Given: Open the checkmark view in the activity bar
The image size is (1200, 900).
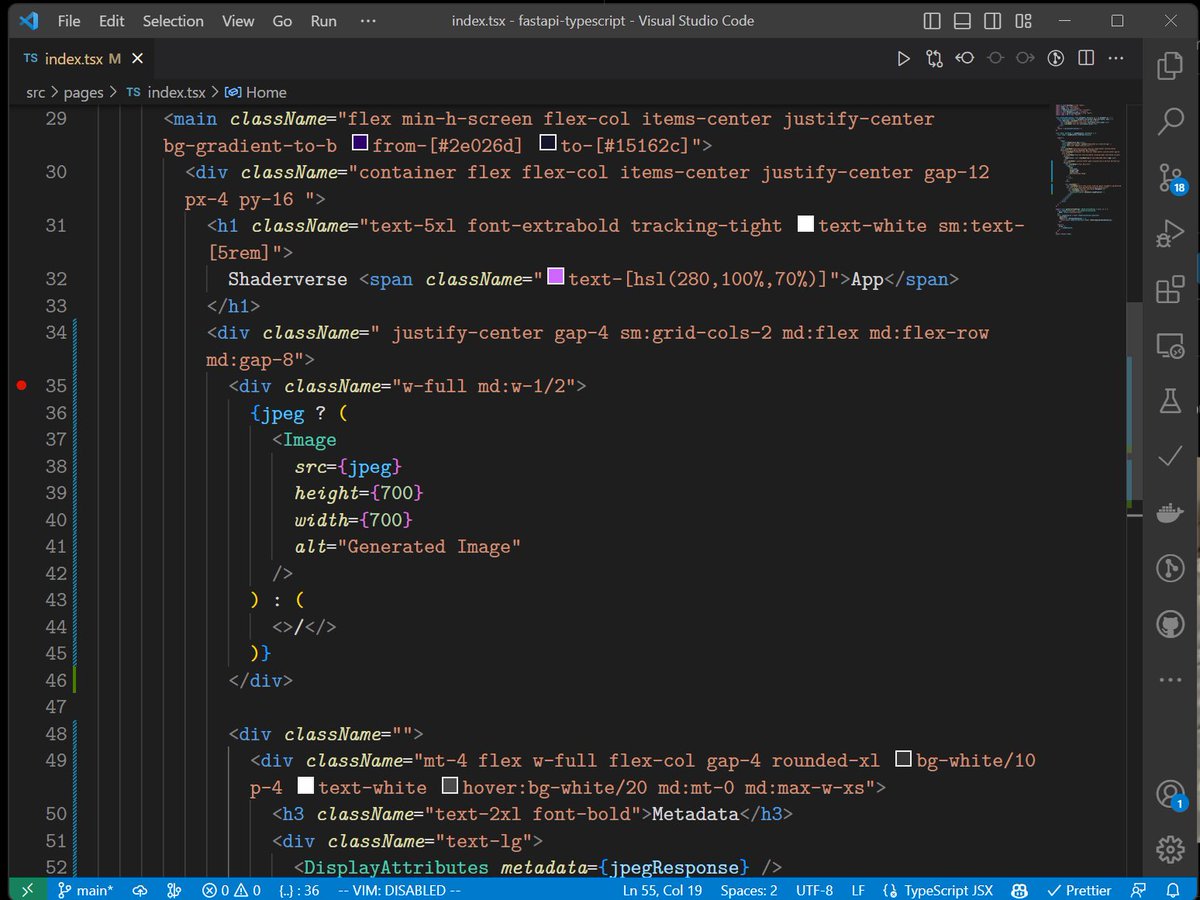Looking at the screenshot, I should [x=1170, y=457].
